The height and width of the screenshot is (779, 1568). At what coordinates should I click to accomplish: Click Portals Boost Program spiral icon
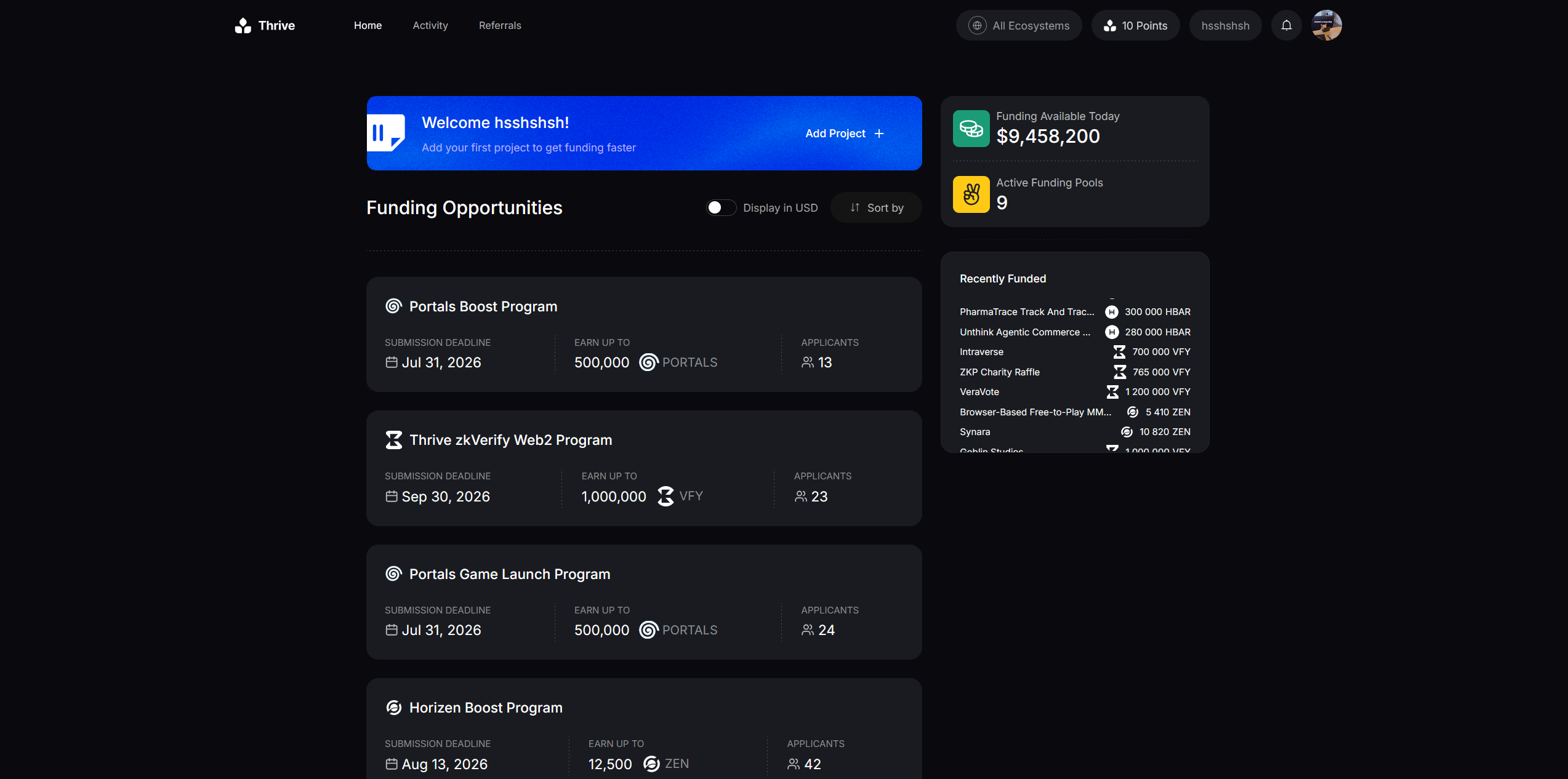click(x=393, y=306)
